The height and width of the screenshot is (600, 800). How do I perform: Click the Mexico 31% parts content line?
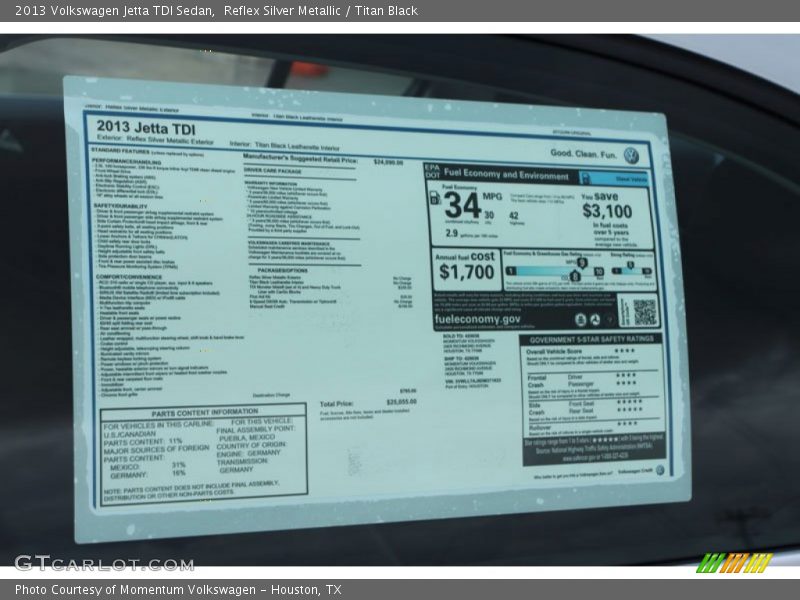click(148, 466)
